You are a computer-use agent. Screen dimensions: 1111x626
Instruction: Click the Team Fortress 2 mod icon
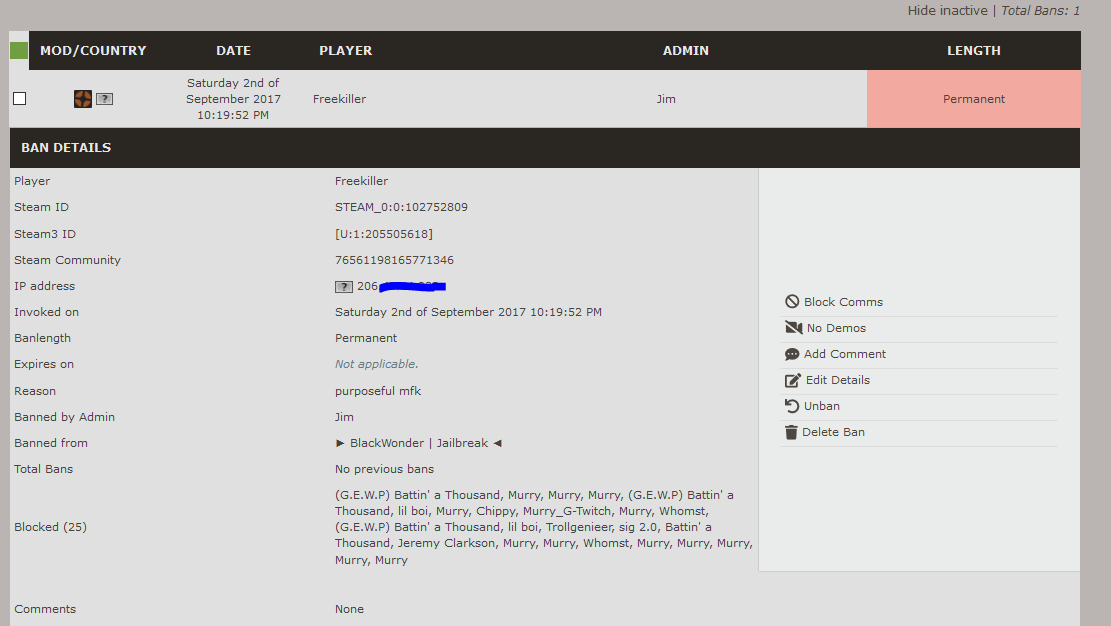[x=83, y=99]
